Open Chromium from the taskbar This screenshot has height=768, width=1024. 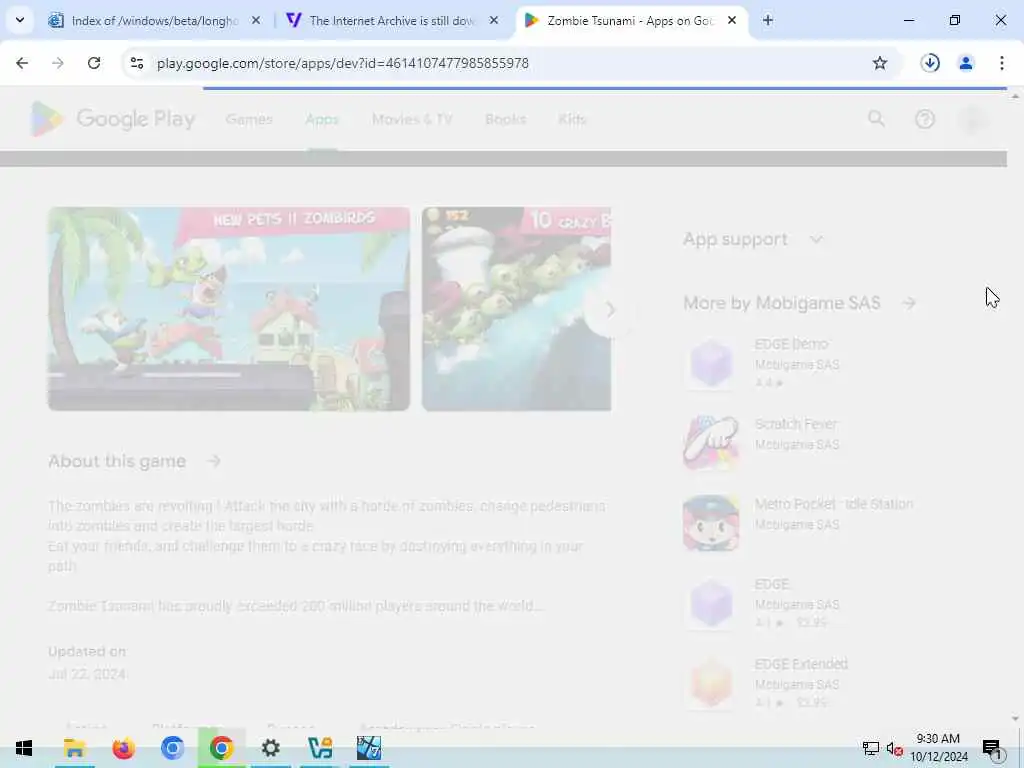(172, 748)
